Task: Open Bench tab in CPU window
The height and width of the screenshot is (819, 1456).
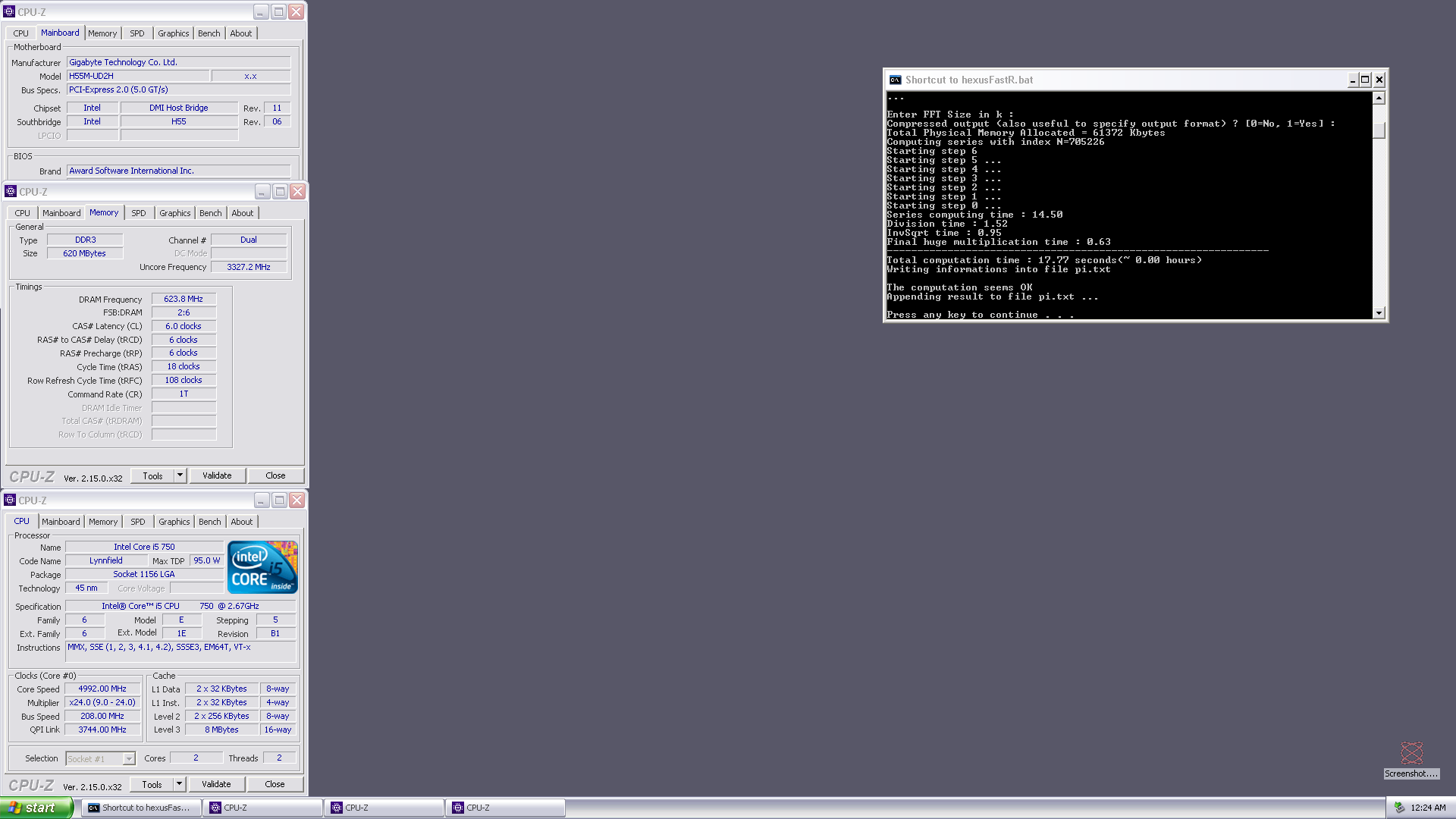Action: coord(210,522)
